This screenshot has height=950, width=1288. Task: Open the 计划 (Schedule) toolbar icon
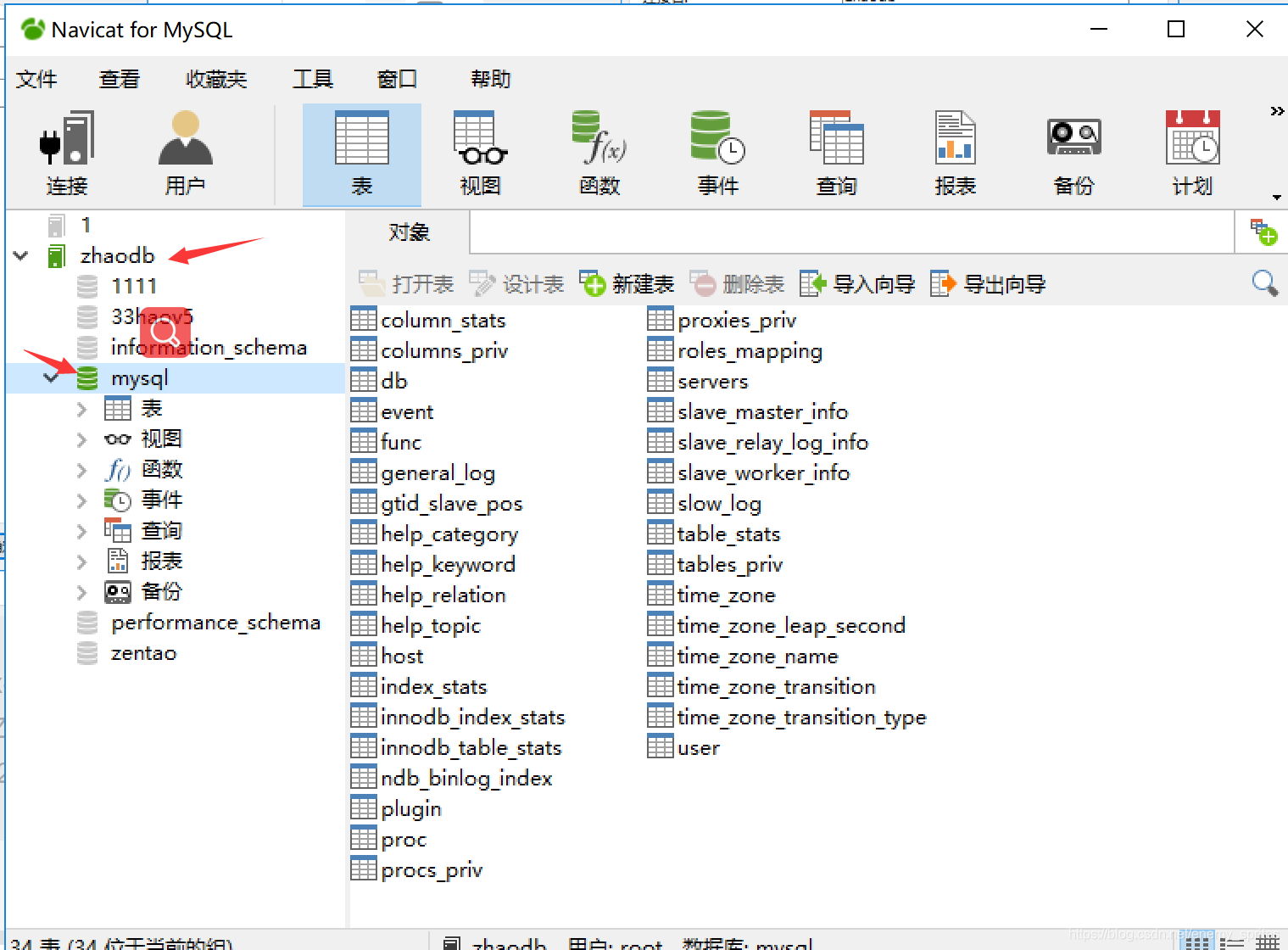pos(1193,154)
